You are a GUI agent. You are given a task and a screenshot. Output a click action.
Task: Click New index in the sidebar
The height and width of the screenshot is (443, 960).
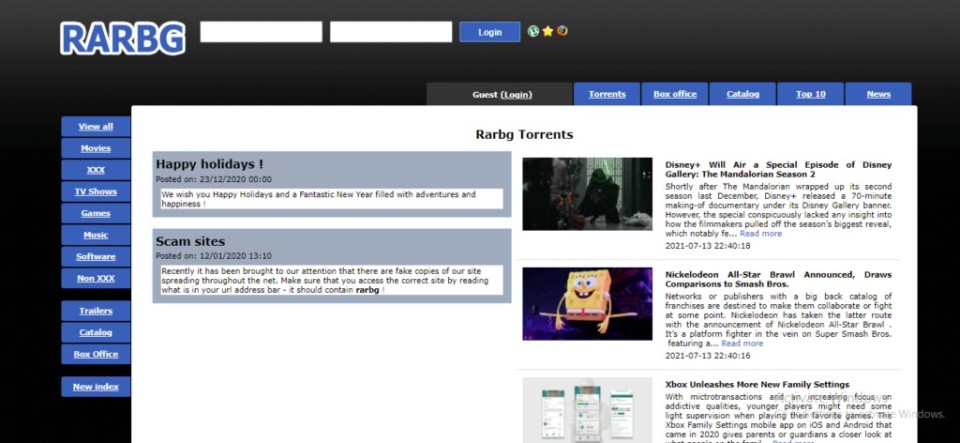(96, 387)
